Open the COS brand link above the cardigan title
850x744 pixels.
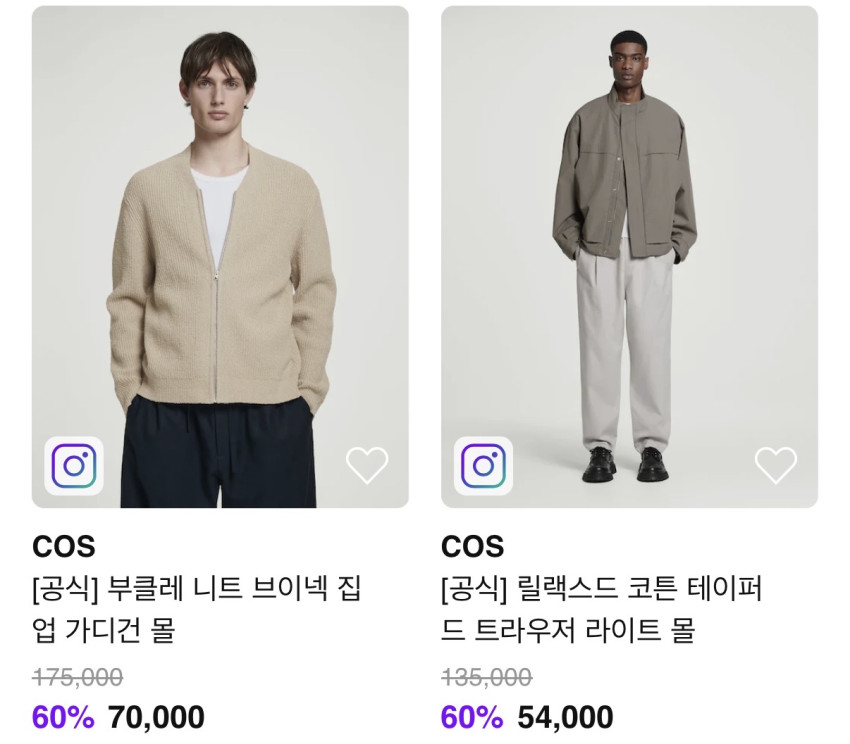point(64,547)
